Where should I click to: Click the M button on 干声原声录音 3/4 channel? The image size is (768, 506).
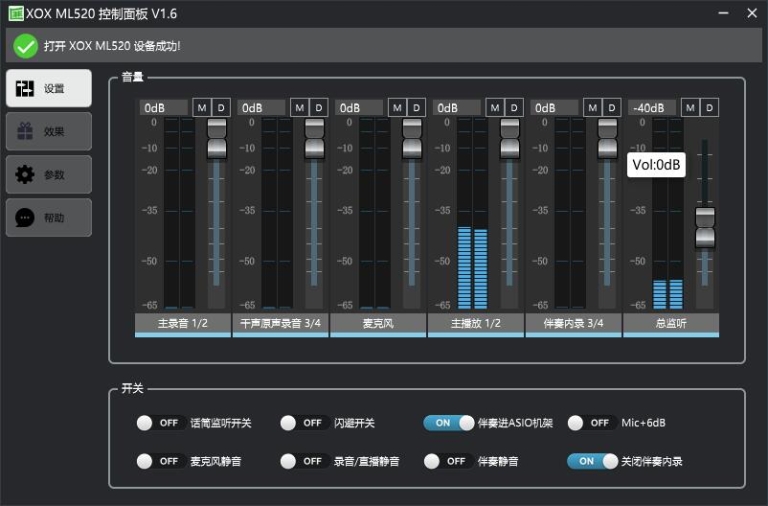[300, 108]
